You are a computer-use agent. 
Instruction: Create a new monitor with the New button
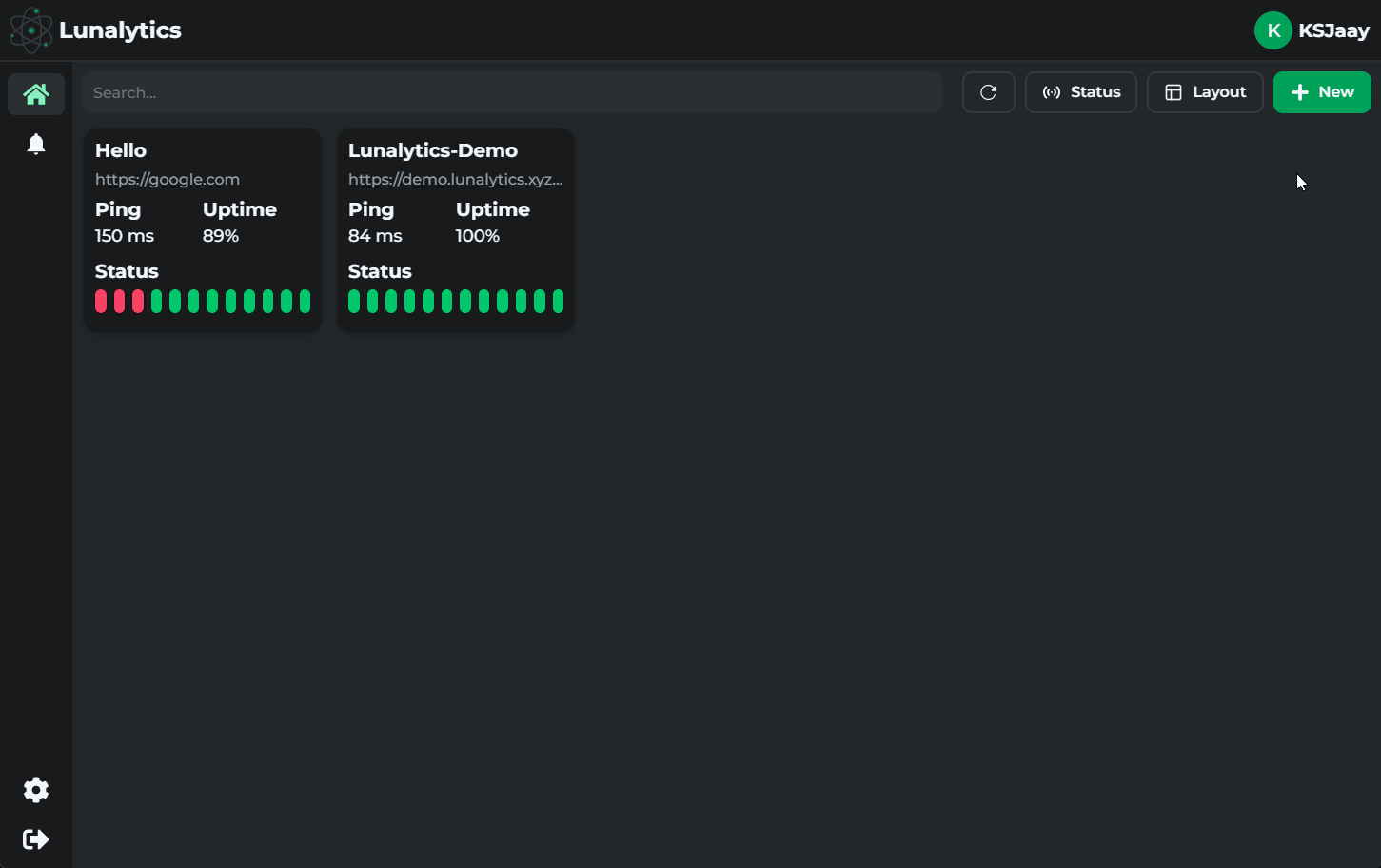1322,91
